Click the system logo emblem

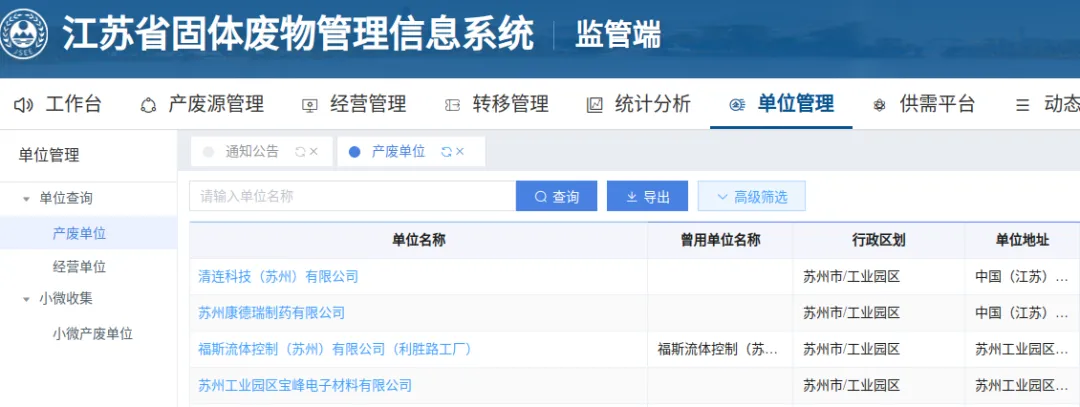(x=28, y=35)
